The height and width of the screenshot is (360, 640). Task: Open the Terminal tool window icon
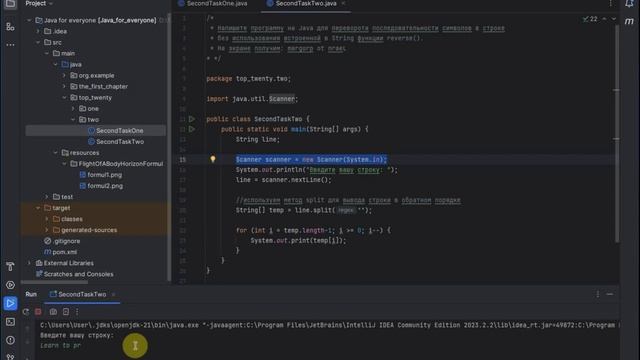(10, 322)
